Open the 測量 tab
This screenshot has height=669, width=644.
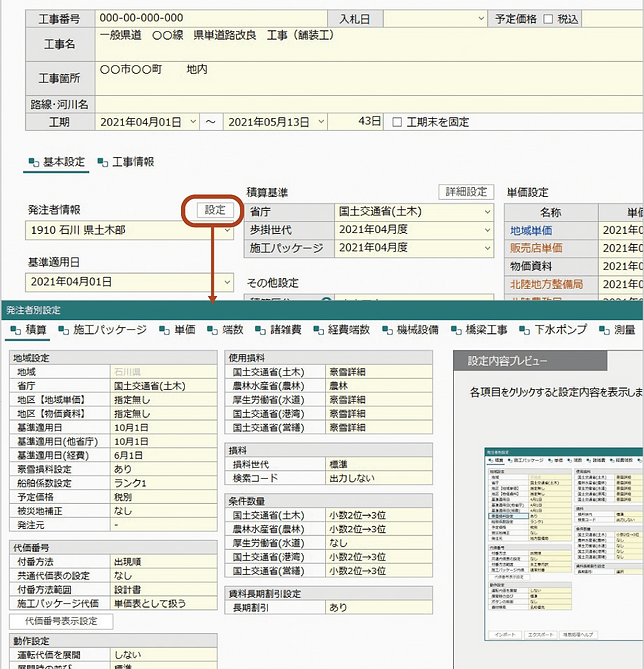pyautogui.click(x=617, y=330)
